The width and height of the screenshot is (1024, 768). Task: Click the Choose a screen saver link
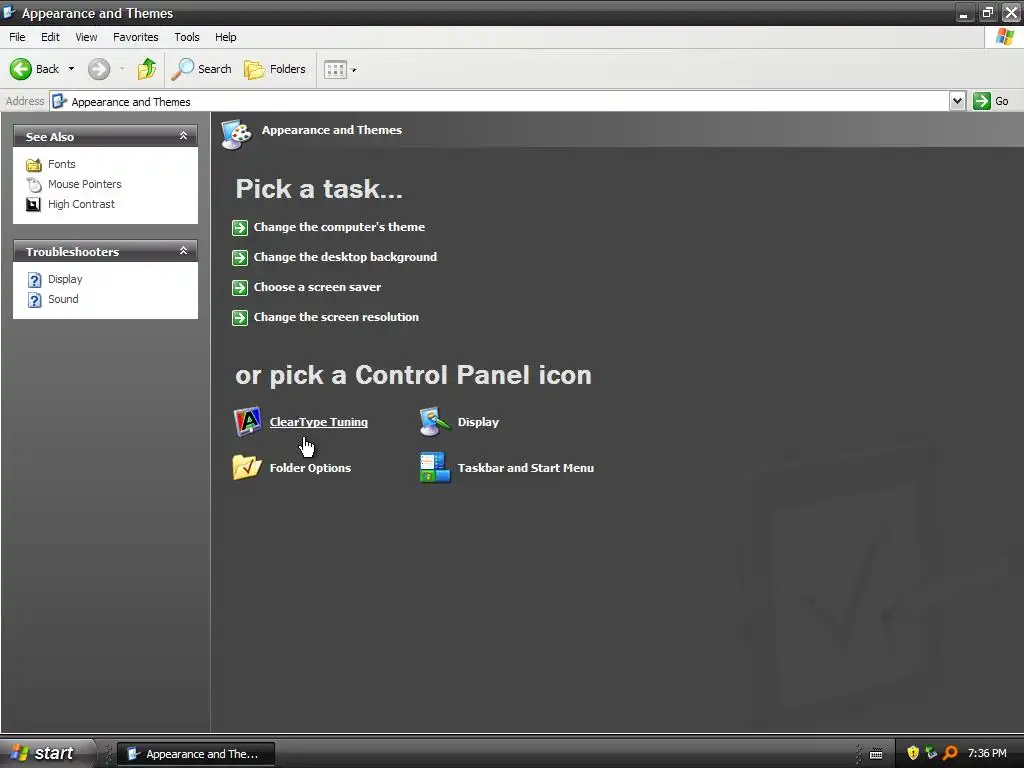click(317, 287)
